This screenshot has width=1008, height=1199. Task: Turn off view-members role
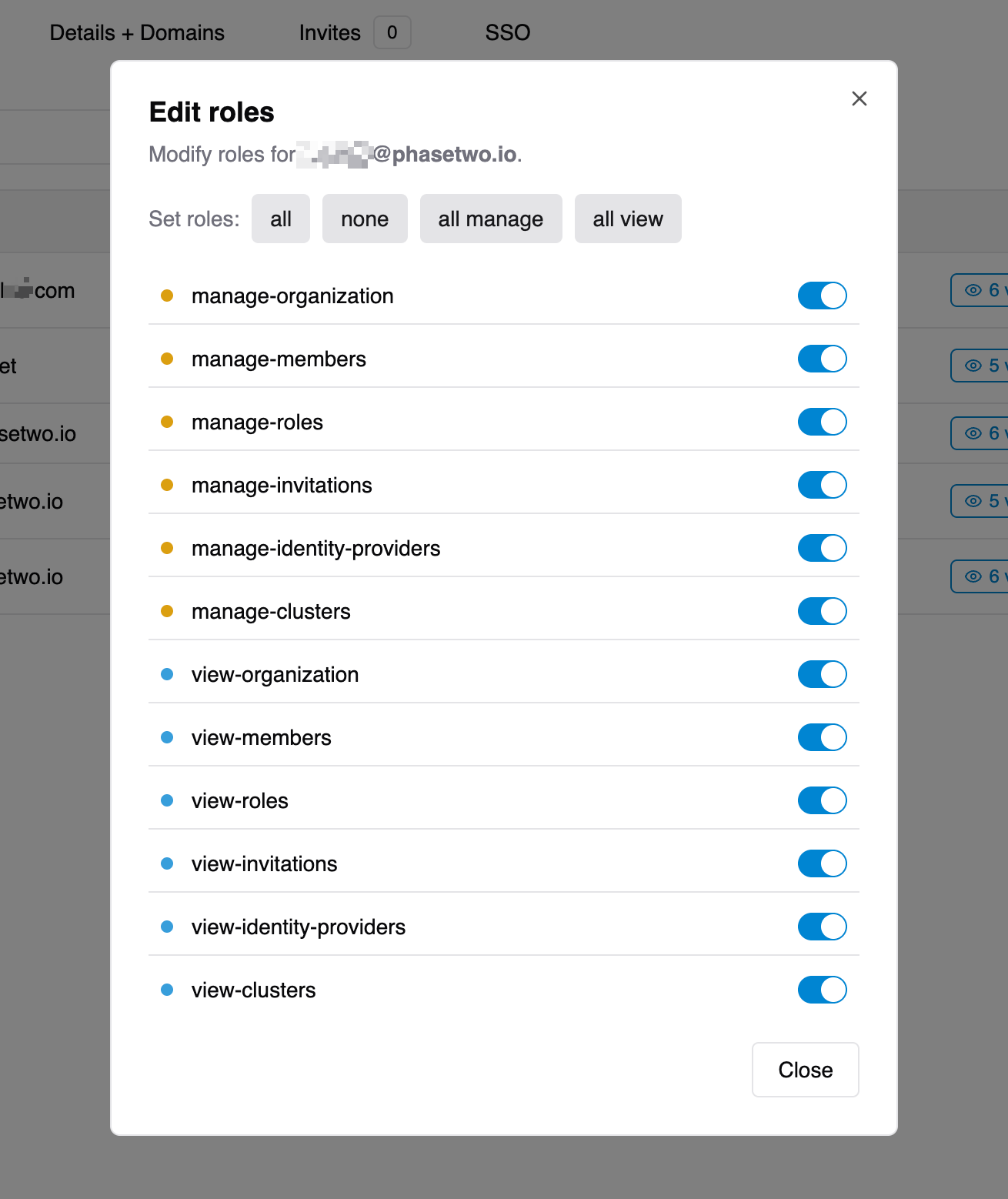[x=822, y=737]
